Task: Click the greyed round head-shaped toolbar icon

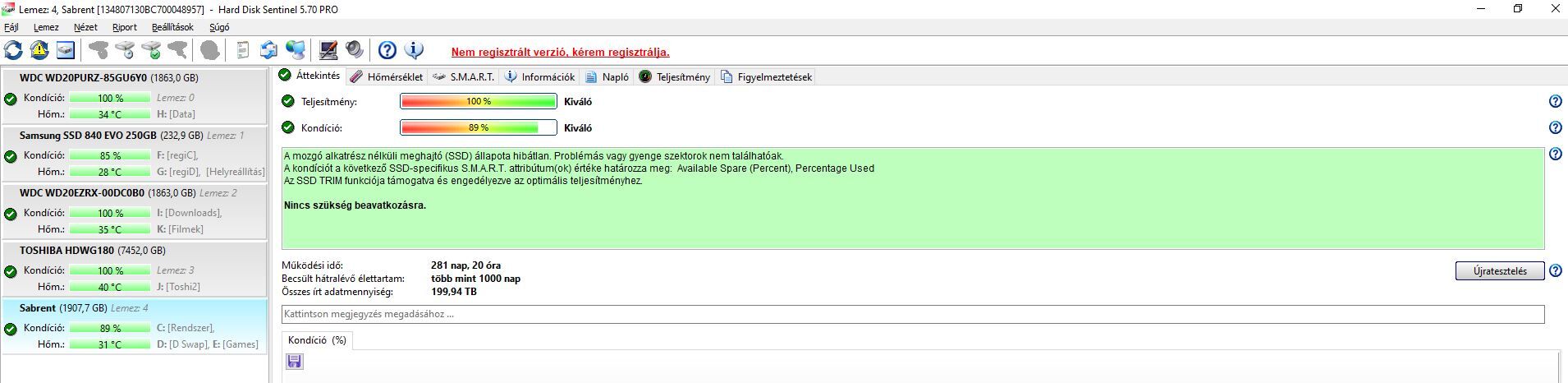Action: coord(210,50)
